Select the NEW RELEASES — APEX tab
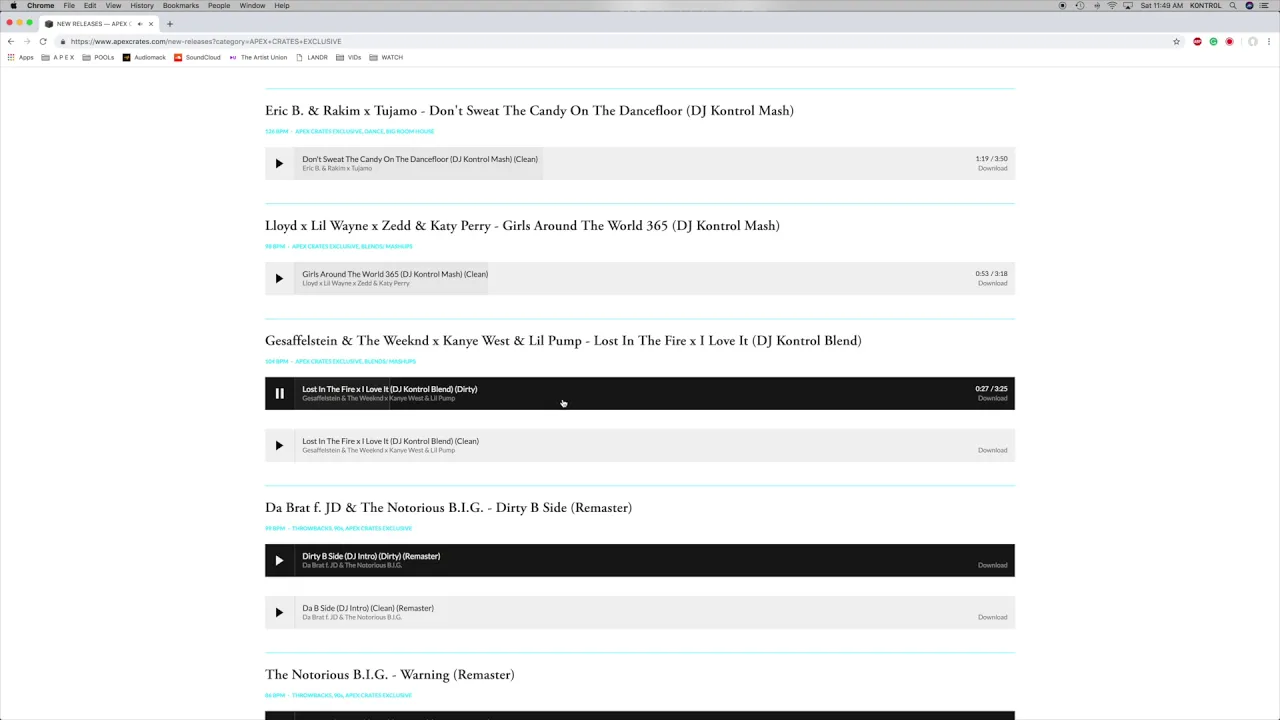The width and height of the screenshot is (1280, 720). coord(98,23)
